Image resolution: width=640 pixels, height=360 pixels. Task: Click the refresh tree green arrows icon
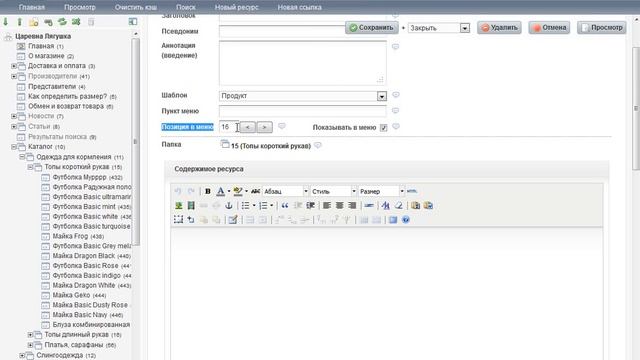coord(62,22)
